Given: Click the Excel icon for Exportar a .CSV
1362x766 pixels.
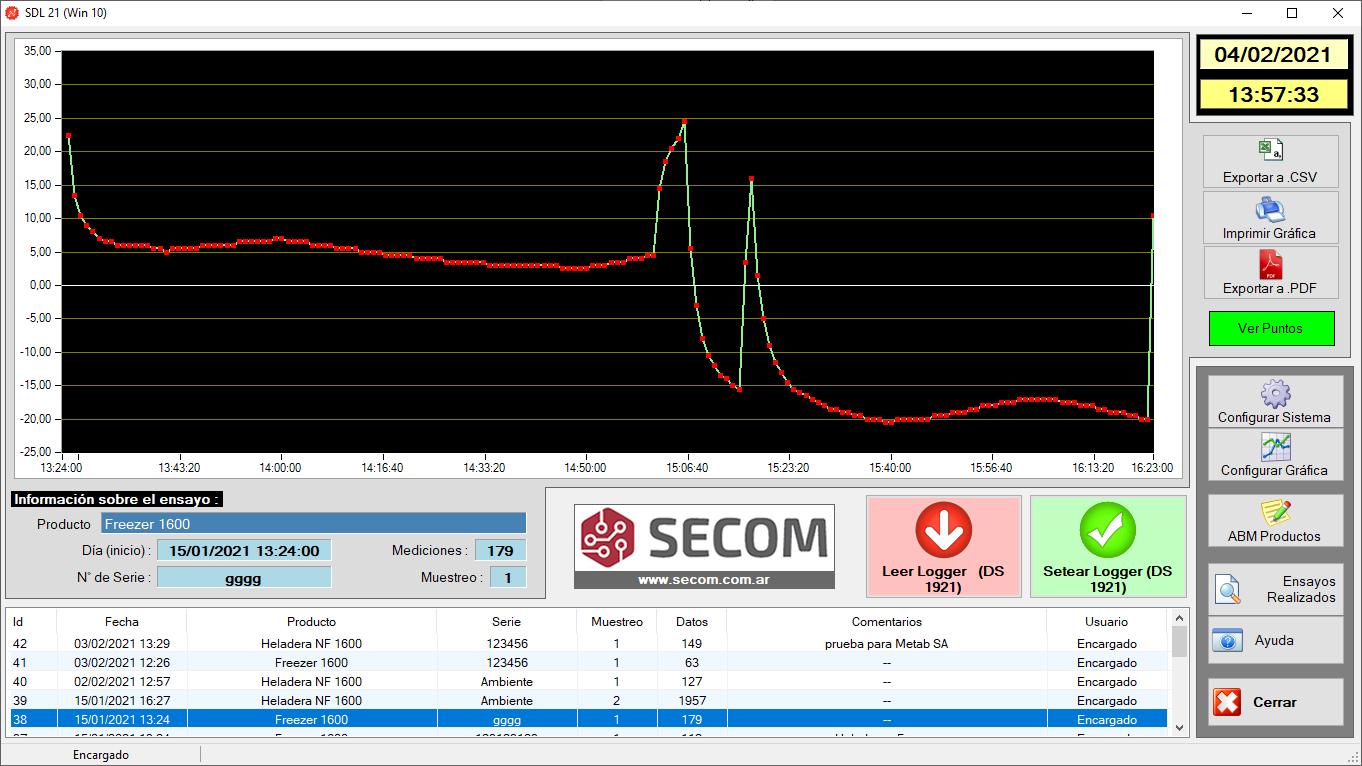Looking at the screenshot, I should point(1270,151).
